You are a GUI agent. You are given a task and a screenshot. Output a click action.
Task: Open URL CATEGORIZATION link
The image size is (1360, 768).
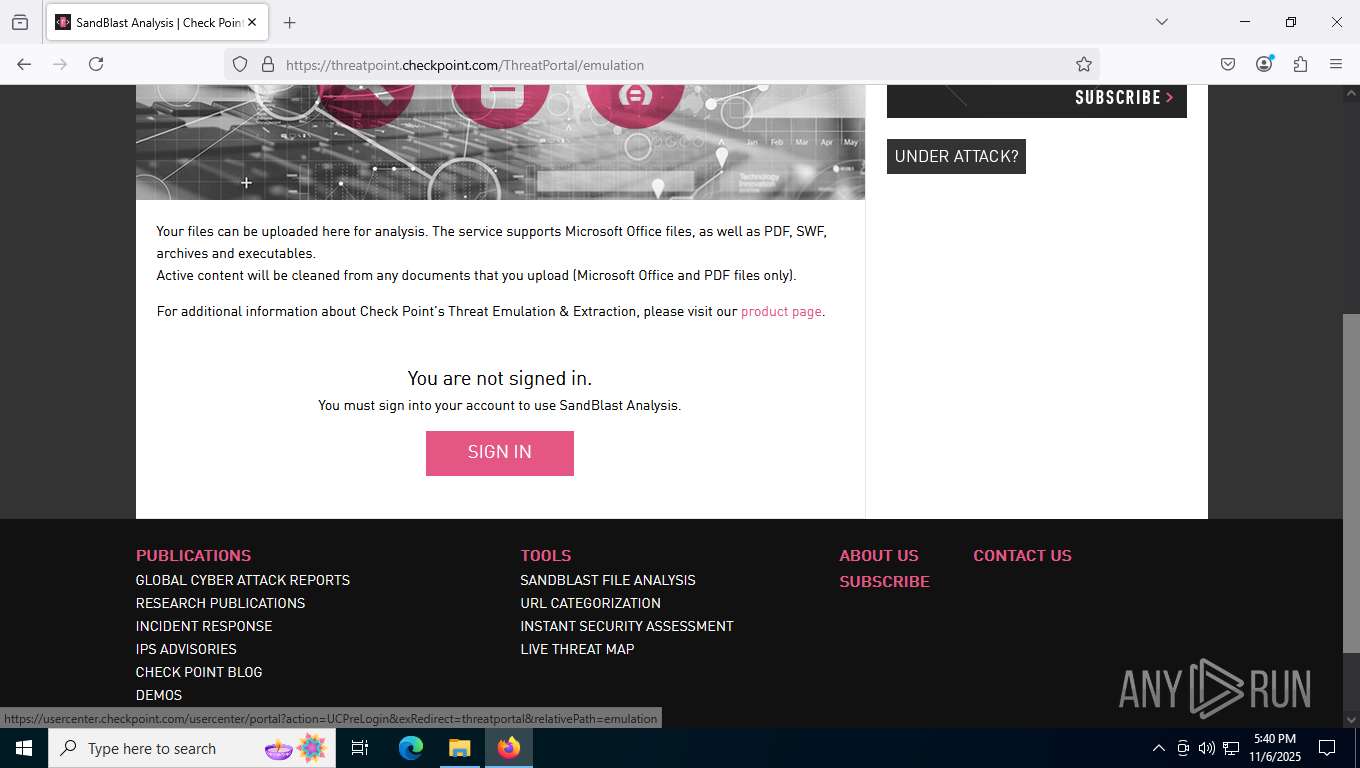coord(591,603)
